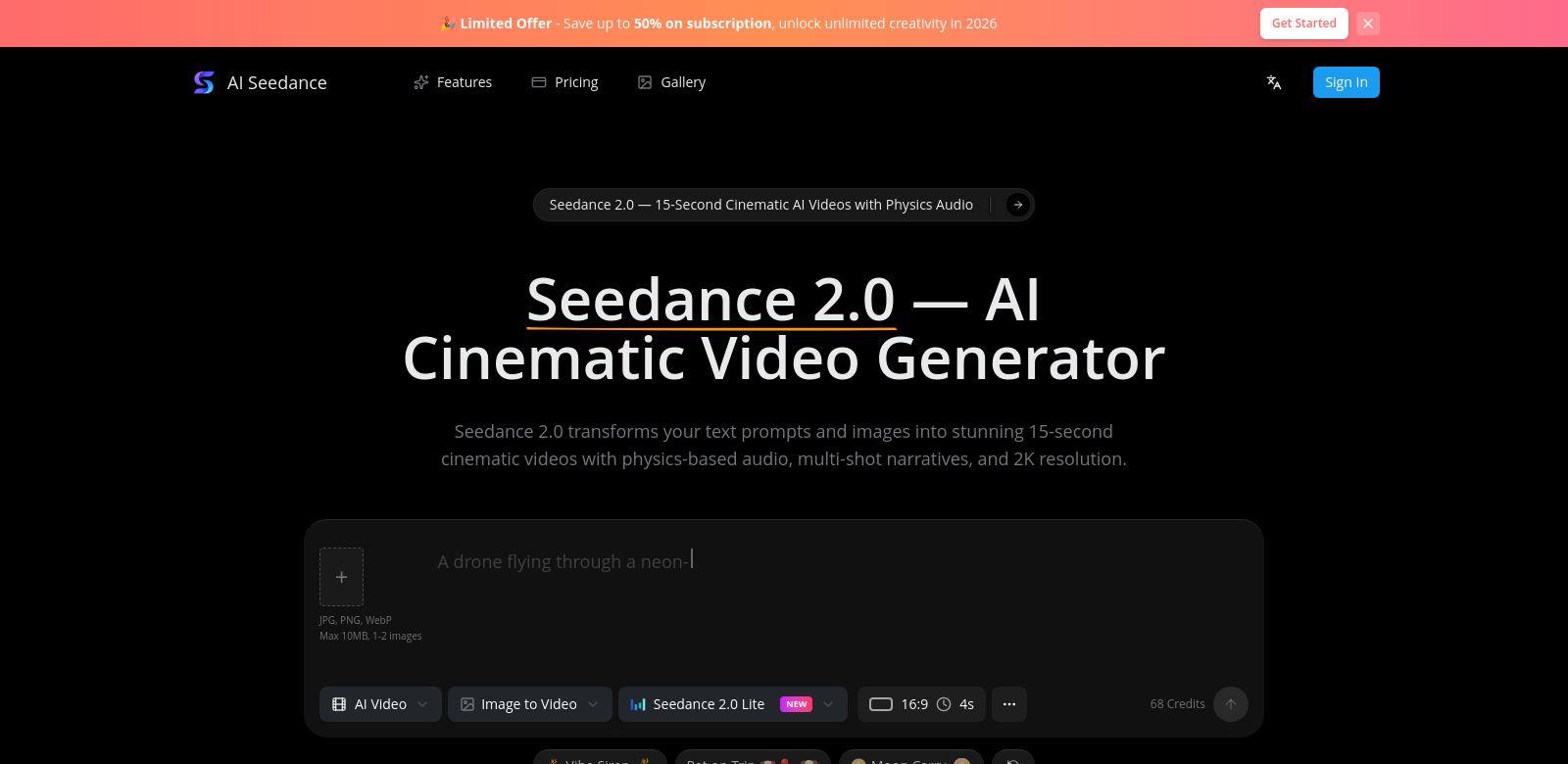Click the Sign In button
Screen dimensions: 1568x764
tap(1347, 82)
